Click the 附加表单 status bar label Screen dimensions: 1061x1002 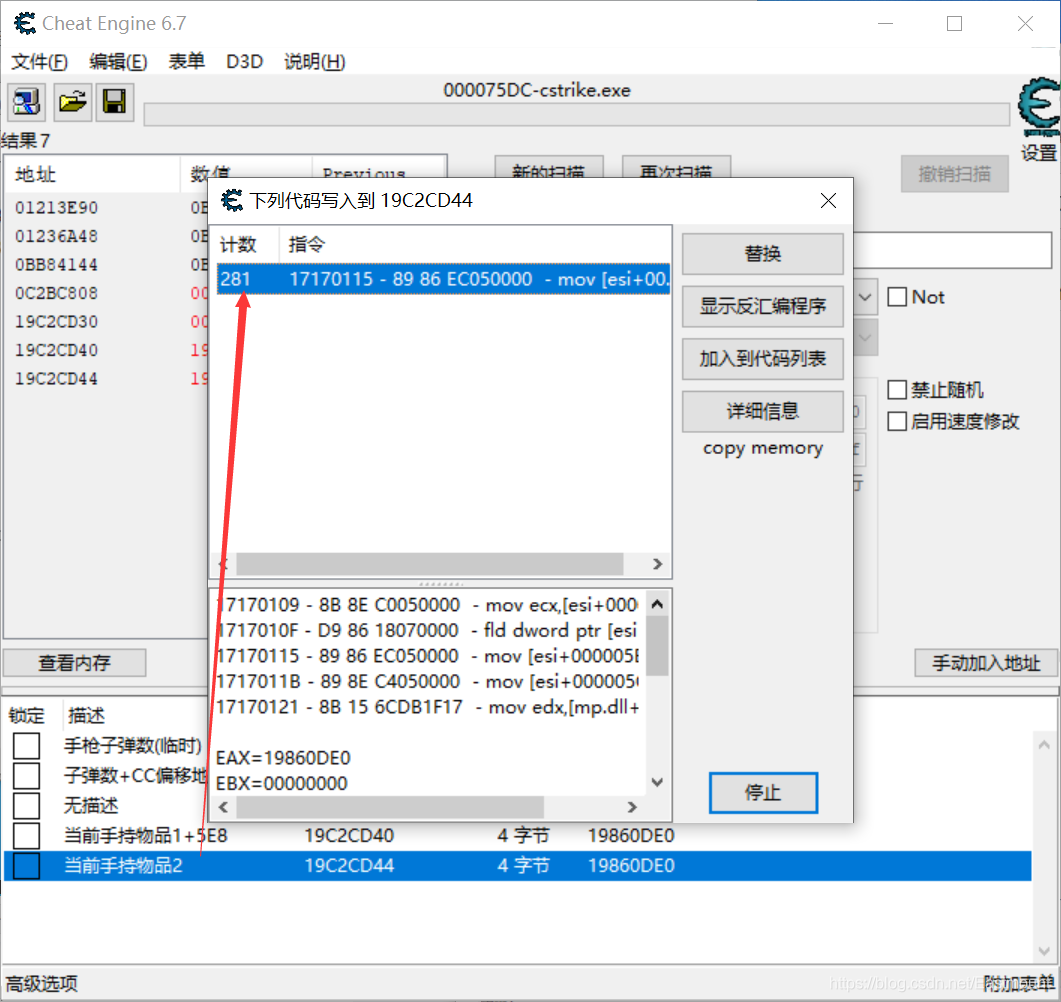click(1018, 983)
